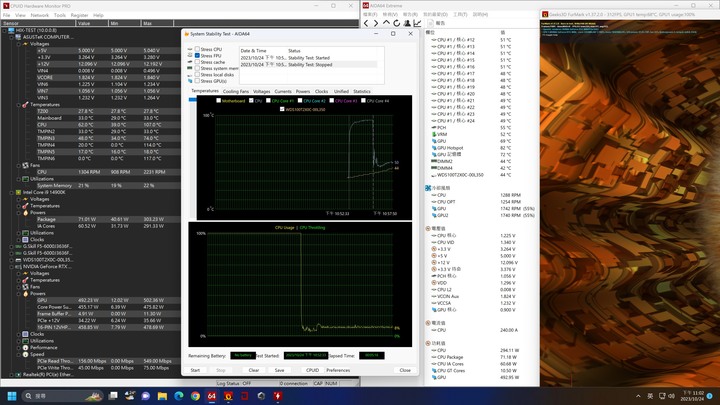Open the weather widget on the taskbar

pos(129,396)
